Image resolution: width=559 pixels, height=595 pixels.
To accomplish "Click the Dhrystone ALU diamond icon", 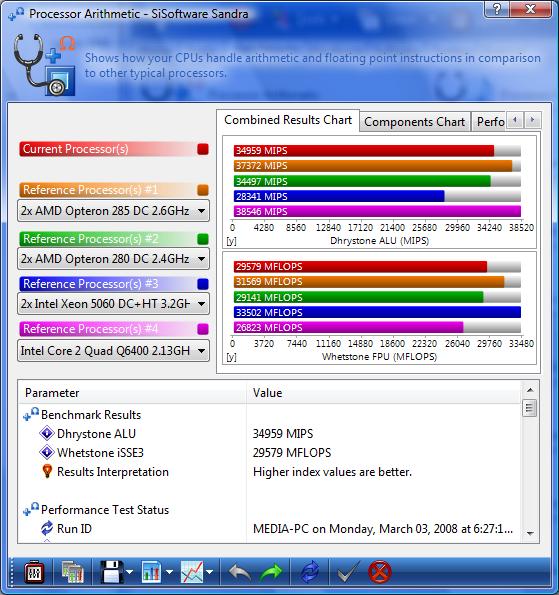I will point(47,433).
